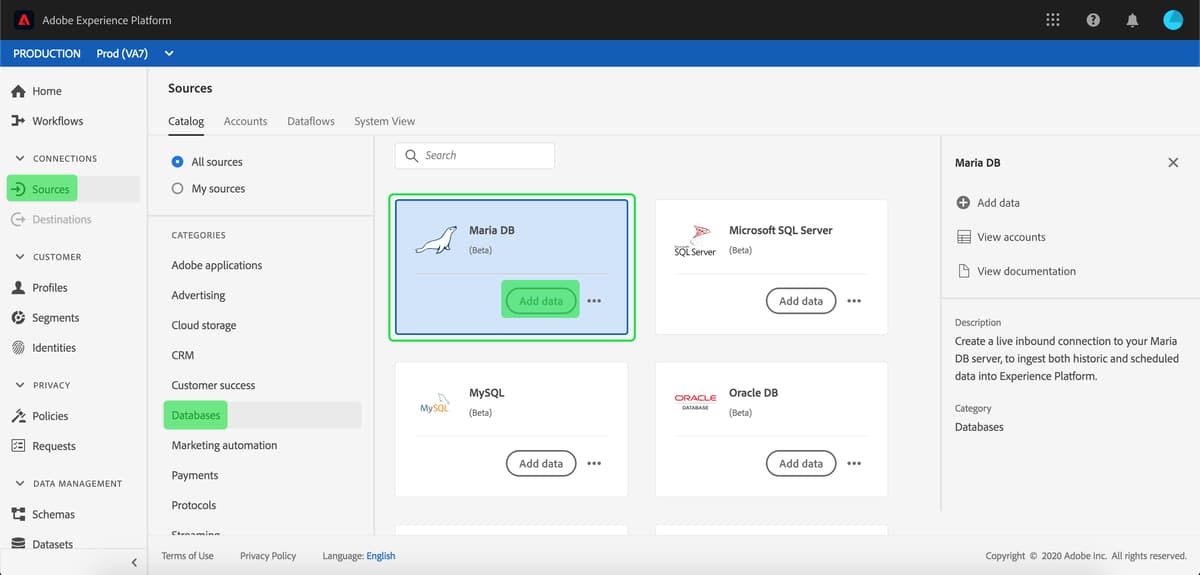Click the Destinations icon in sidebar
The height and width of the screenshot is (575, 1200).
pyautogui.click(x=18, y=219)
